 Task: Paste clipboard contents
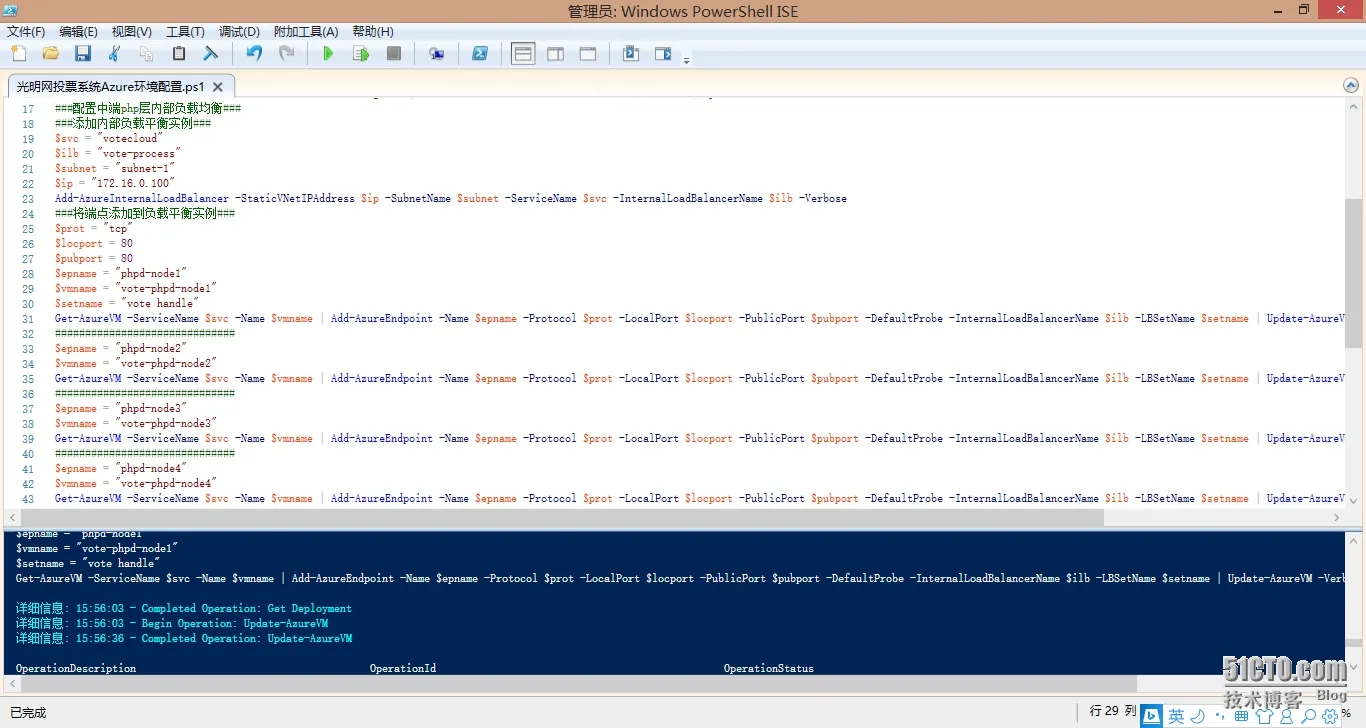(179, 54)
